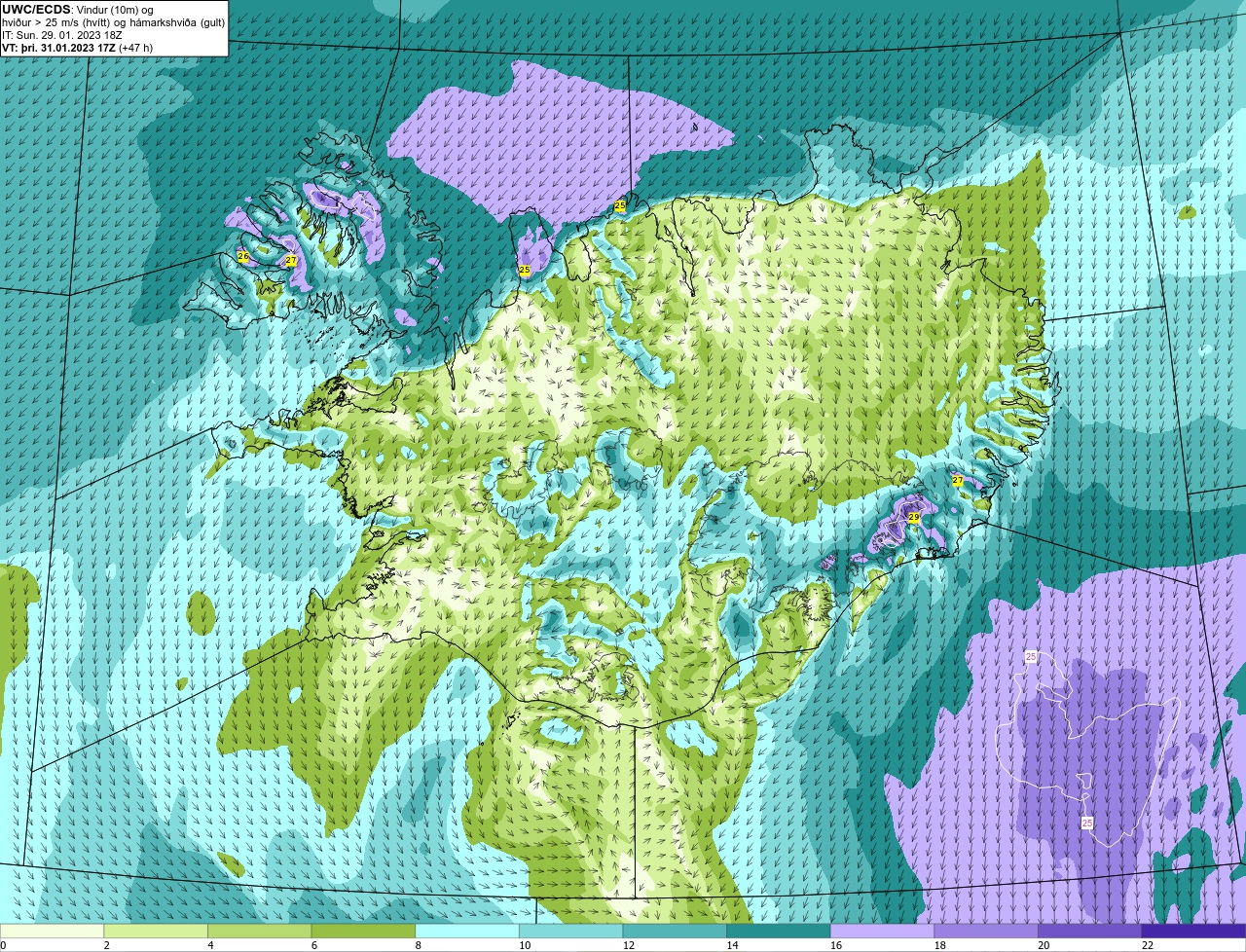The height and width of the screenshot is (952, 1246).
Task: Click the yellow 27 label near the 29
Action: [957, 481]
